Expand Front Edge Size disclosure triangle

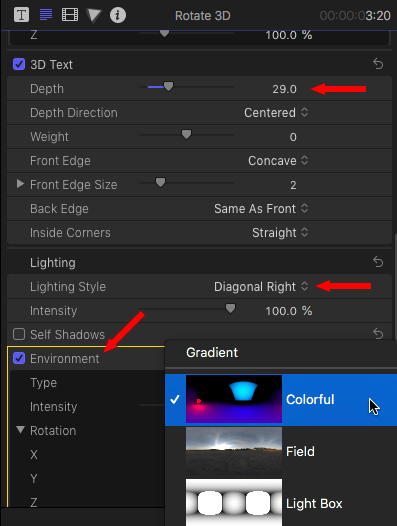[x=20, y=183]
